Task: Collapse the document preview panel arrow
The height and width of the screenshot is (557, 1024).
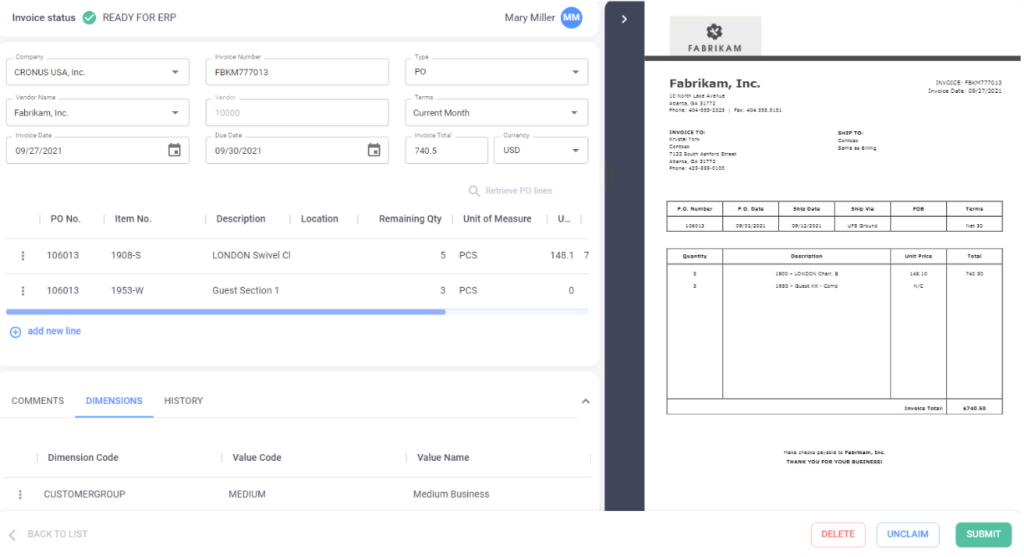Action: pos(624,19)
